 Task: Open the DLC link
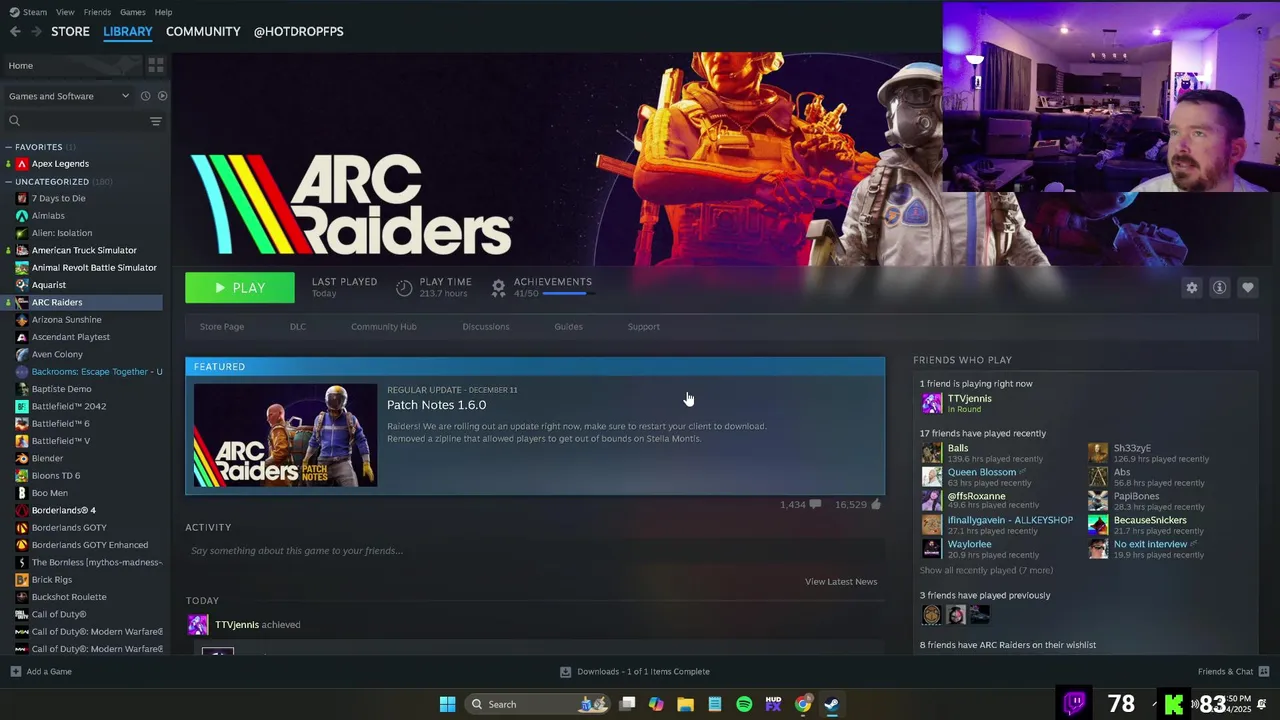[x=298, y=327]
